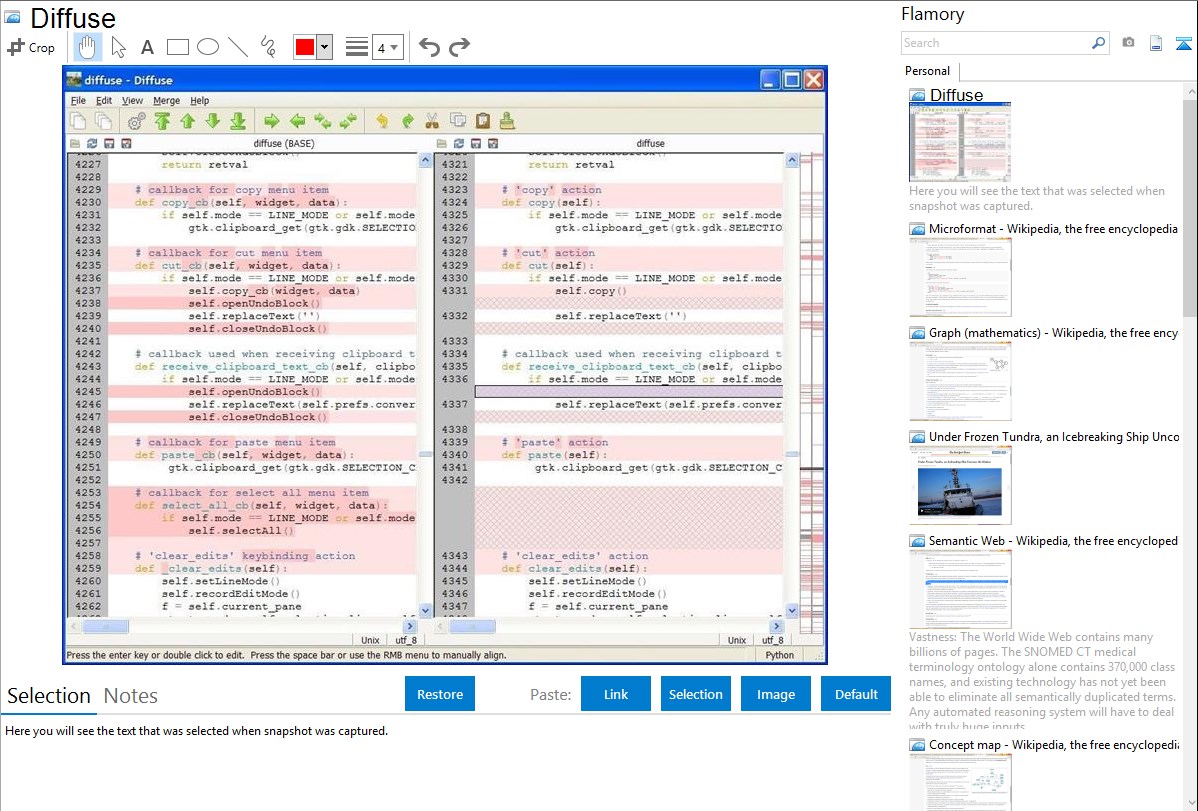Copy selection left with green arrow

297,121
